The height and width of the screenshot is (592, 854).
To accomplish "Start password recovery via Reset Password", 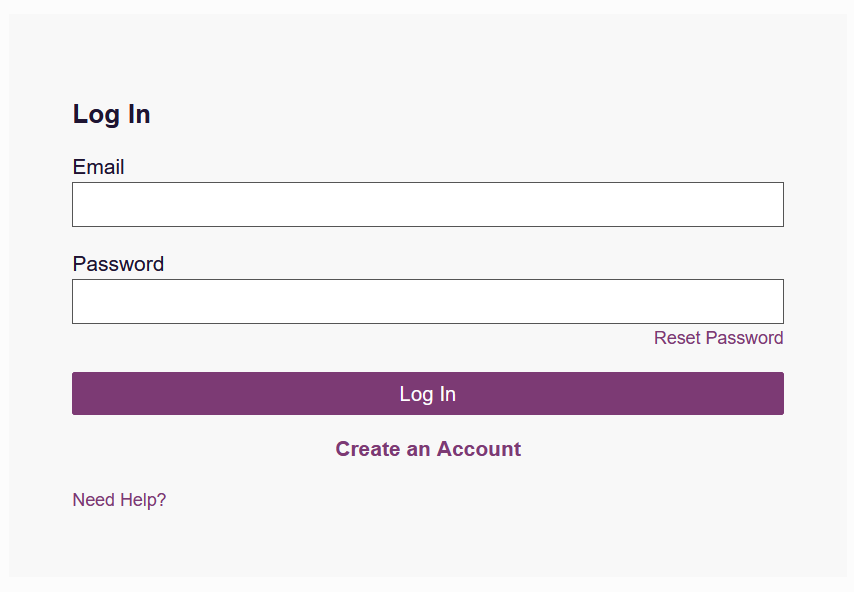I will (718, 338).
